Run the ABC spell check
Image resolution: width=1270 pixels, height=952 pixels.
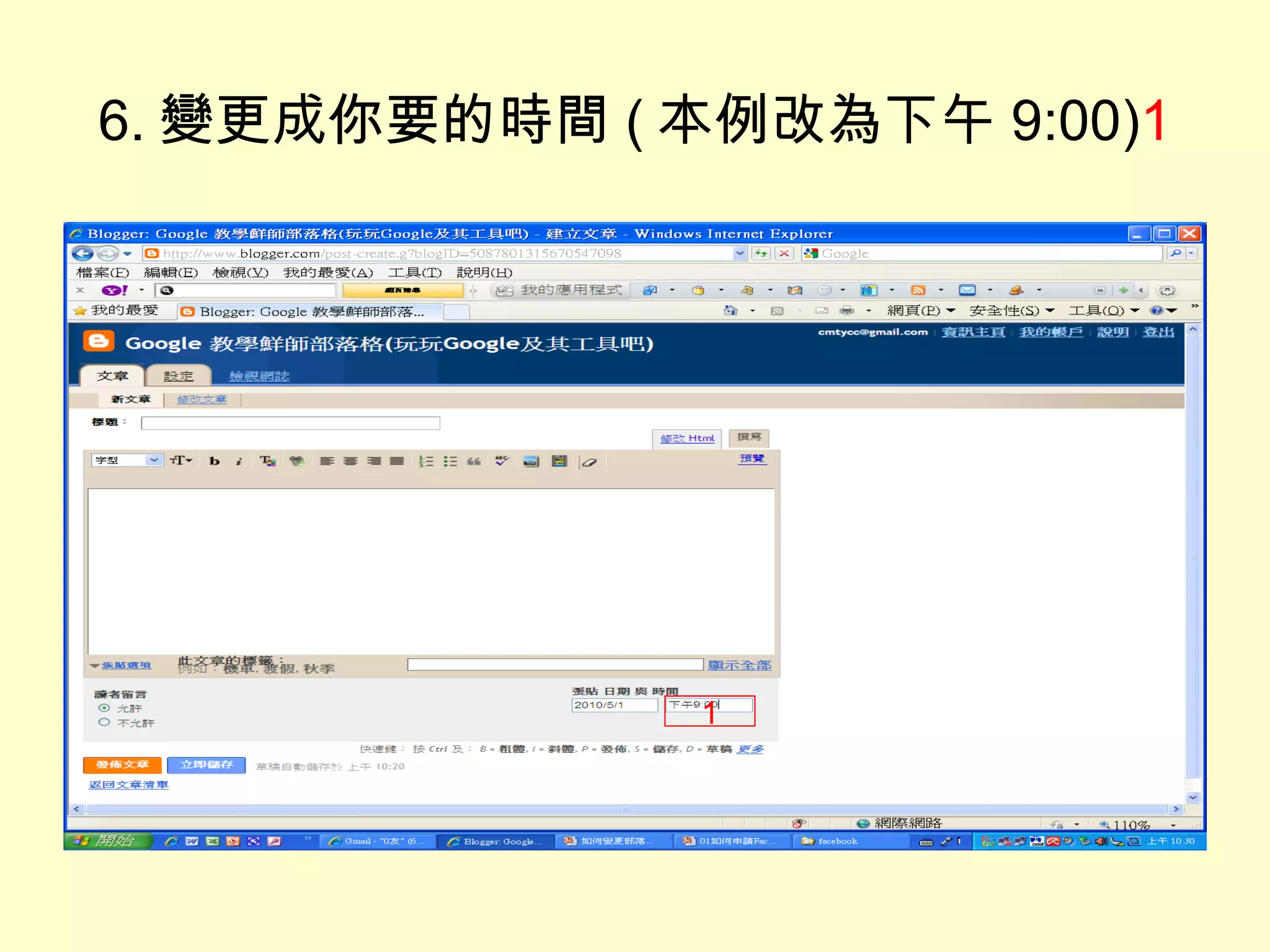(x=502, y=461)
